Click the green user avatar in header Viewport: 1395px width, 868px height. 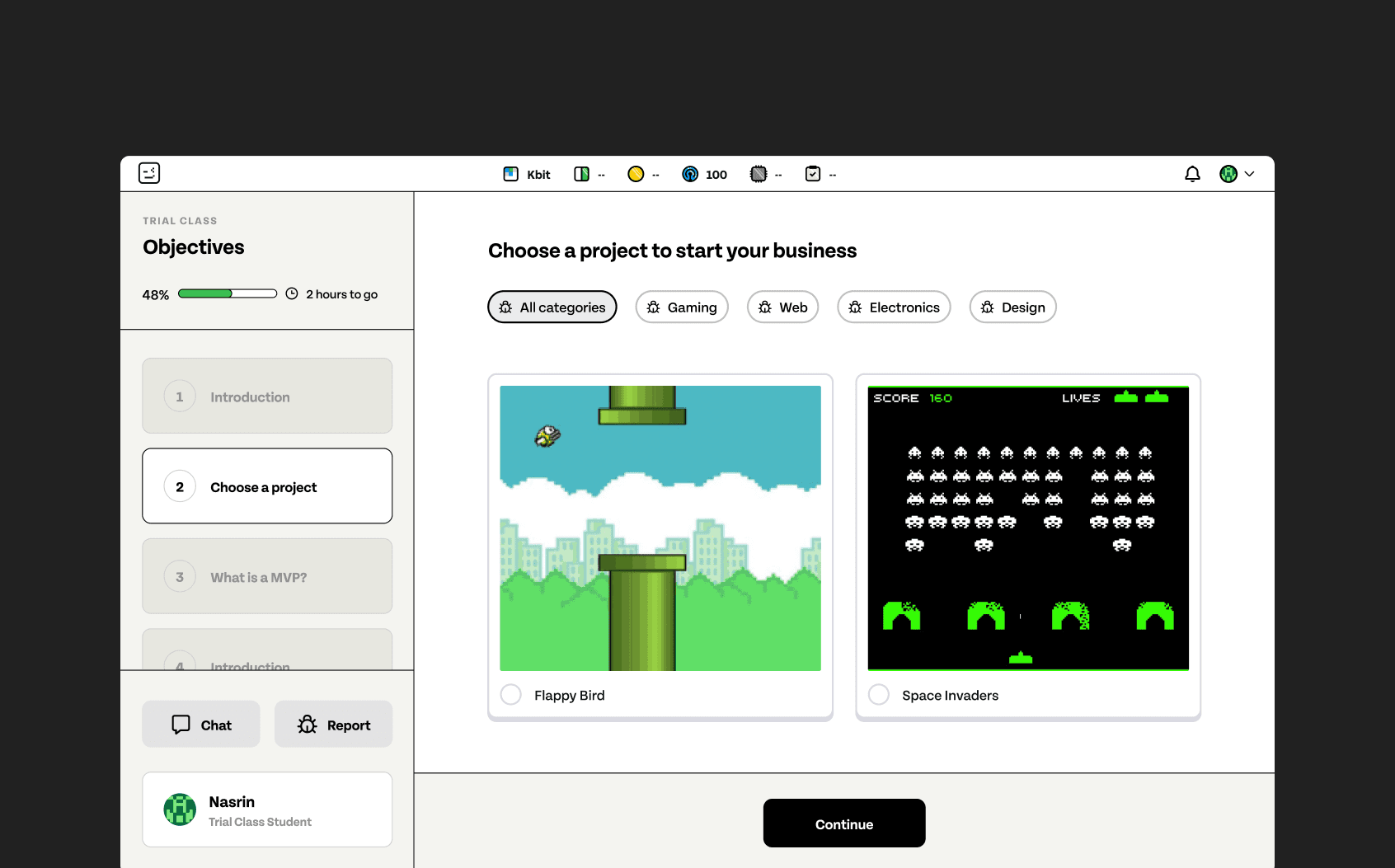(1228, 174)
